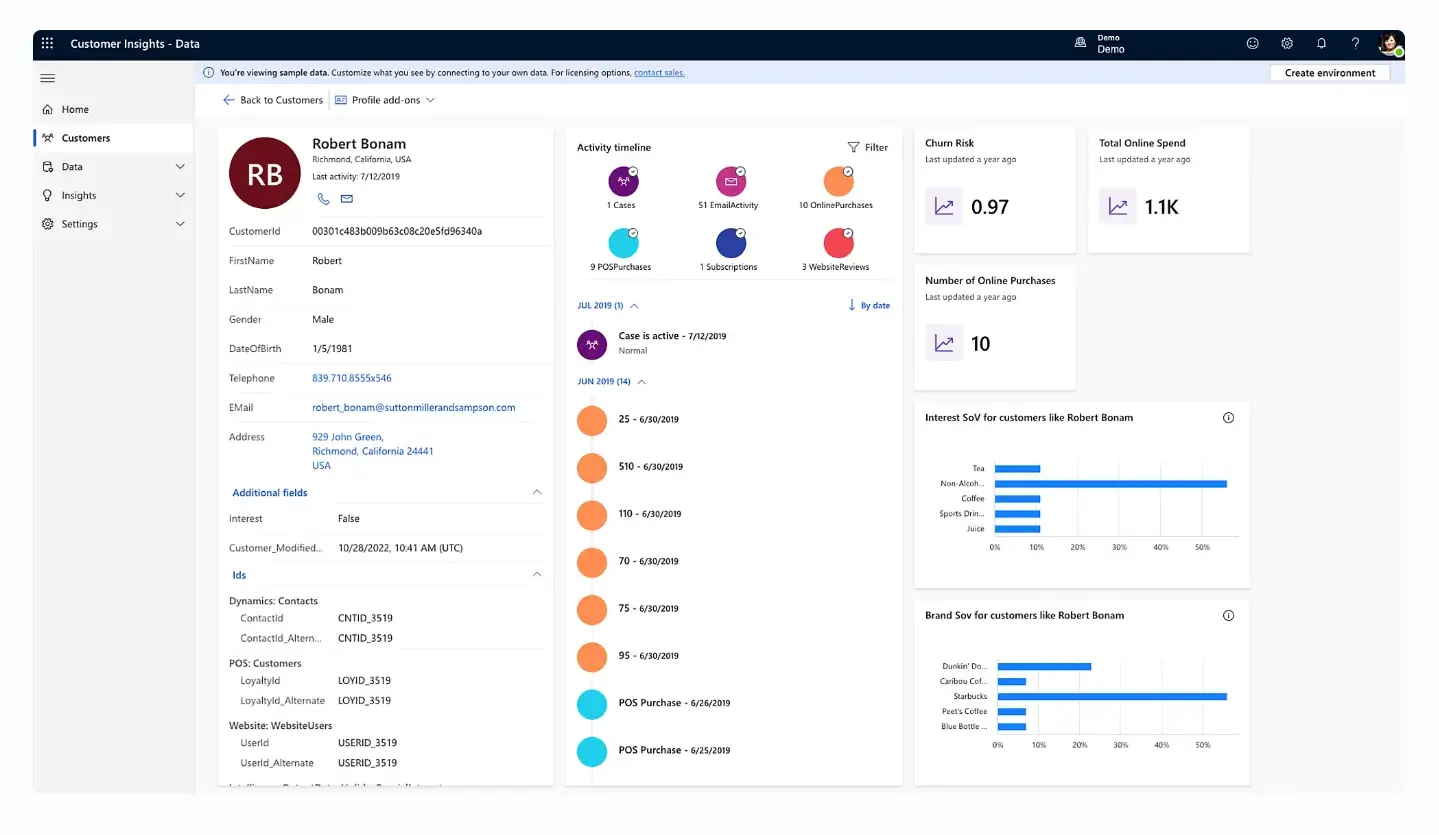The height and width of the screenshot is (835, 1439).
Task: Click the Tea bar in Interest chart
Action: pyautogui.click(x=1017, y=469)
